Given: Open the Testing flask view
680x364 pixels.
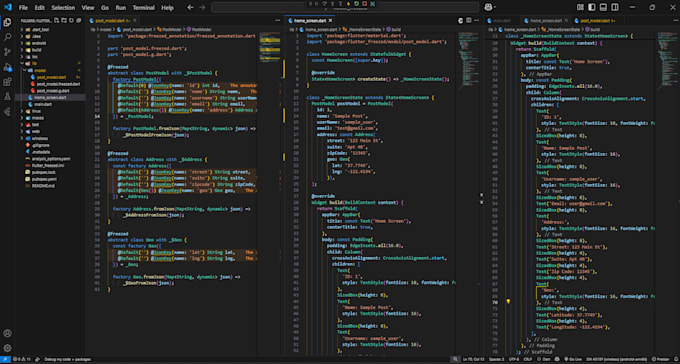Looking at the screenshot, I should pyautogui.click(x=7, y=96).
